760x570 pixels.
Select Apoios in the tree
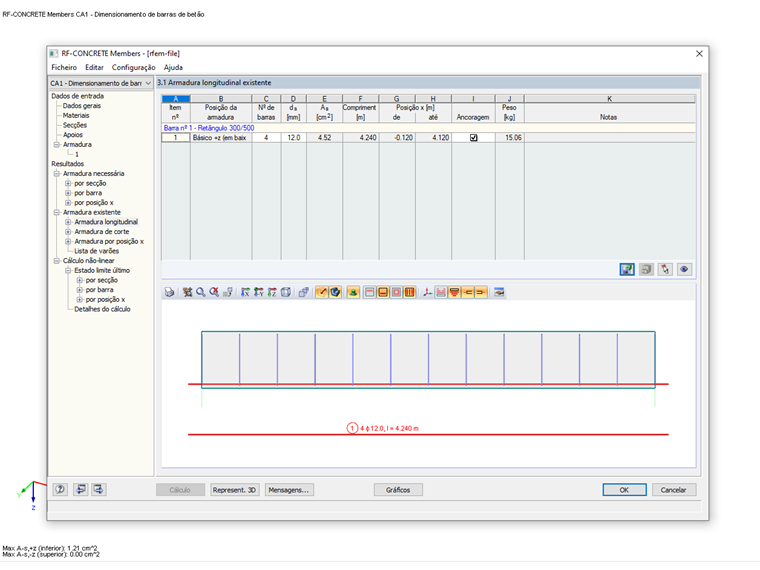[x=73, y=135]
